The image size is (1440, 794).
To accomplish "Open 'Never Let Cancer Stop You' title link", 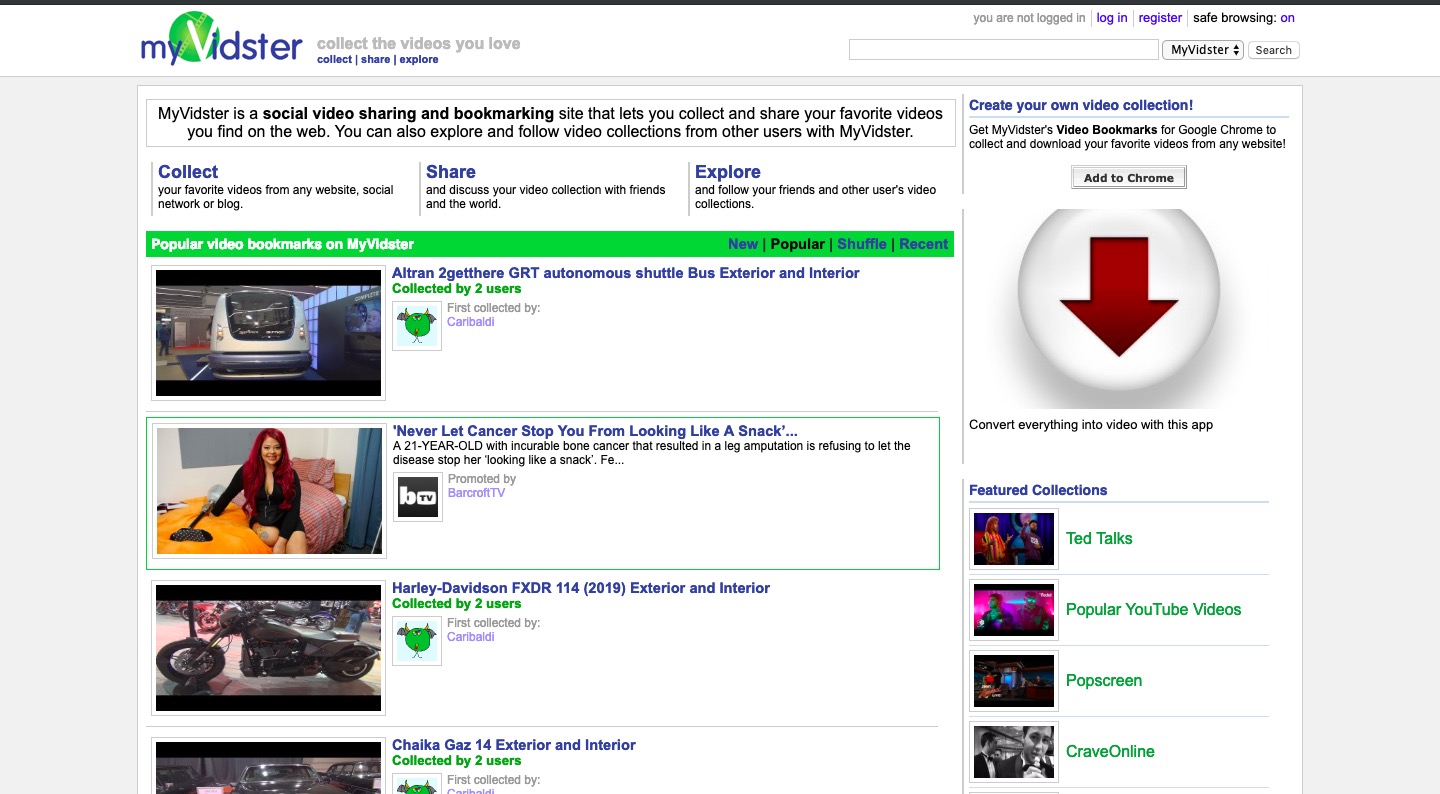I will point(595,431).
